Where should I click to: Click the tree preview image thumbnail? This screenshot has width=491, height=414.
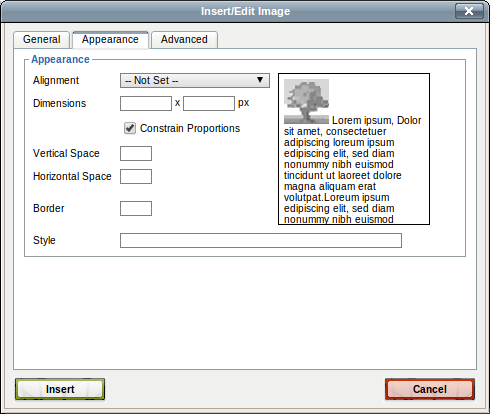click(x=306, y=101)
